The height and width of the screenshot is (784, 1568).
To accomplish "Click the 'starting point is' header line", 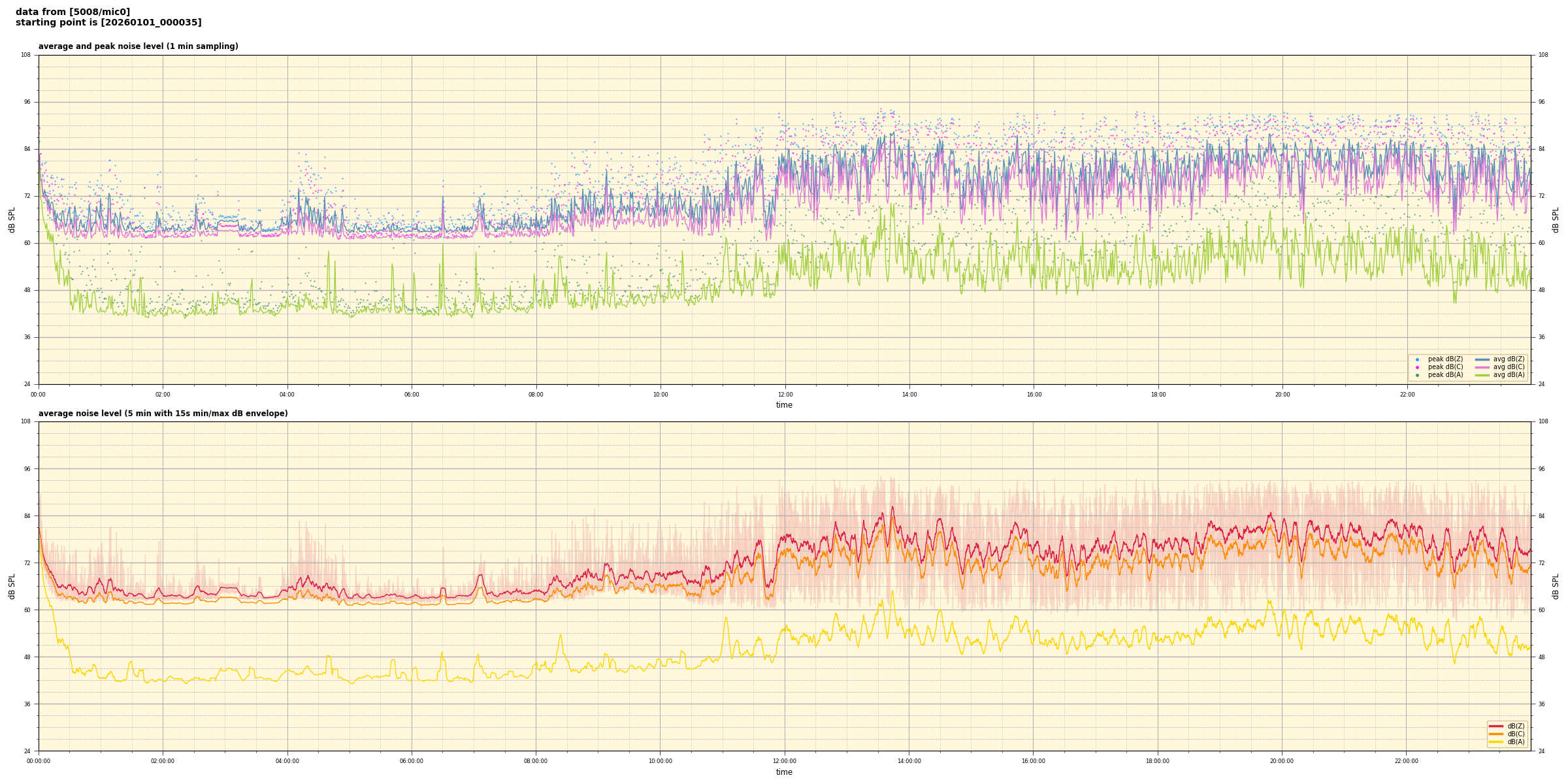I will click(x=108, y=23).
